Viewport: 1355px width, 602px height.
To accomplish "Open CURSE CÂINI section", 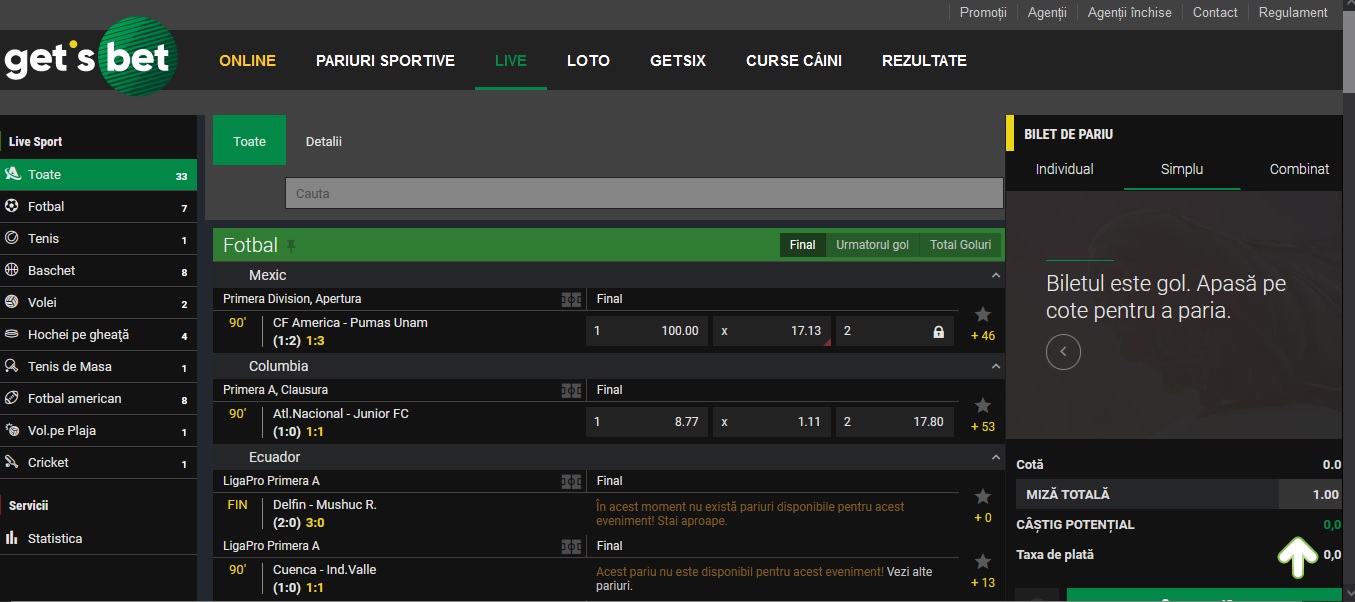I will (x=794, y=61).
